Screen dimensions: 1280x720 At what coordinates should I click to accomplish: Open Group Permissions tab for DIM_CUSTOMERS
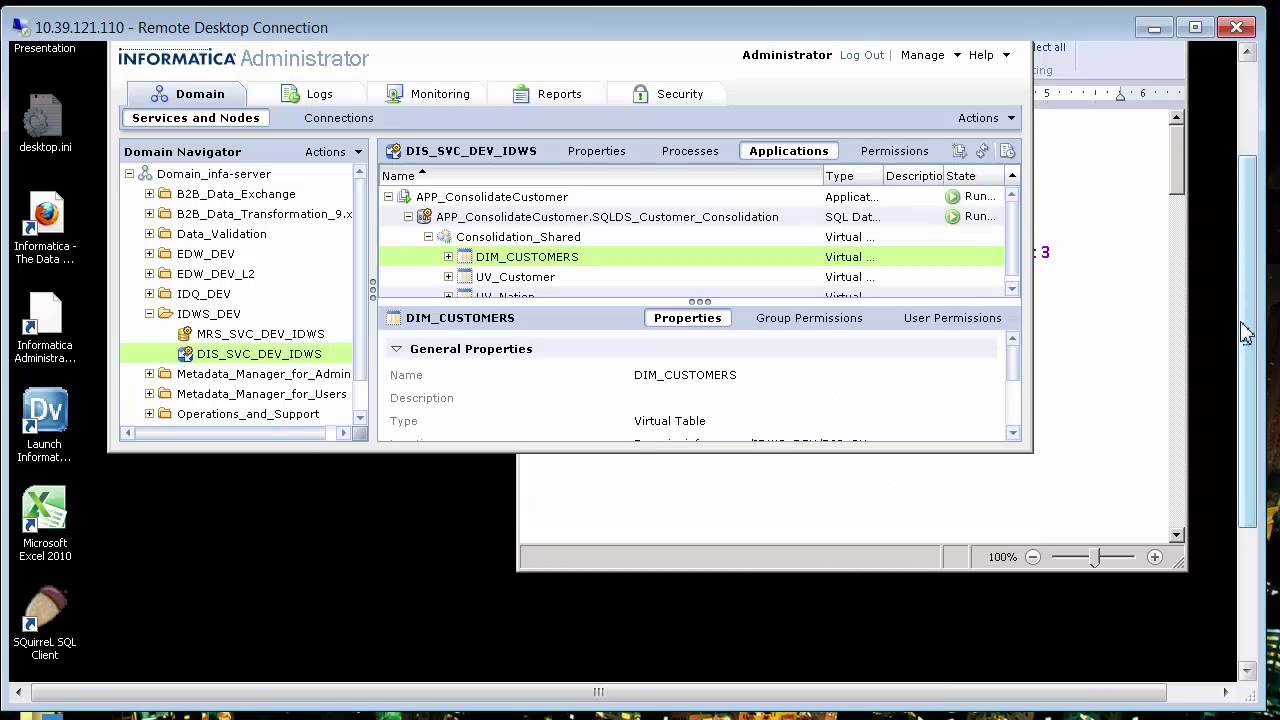(809, 318)
